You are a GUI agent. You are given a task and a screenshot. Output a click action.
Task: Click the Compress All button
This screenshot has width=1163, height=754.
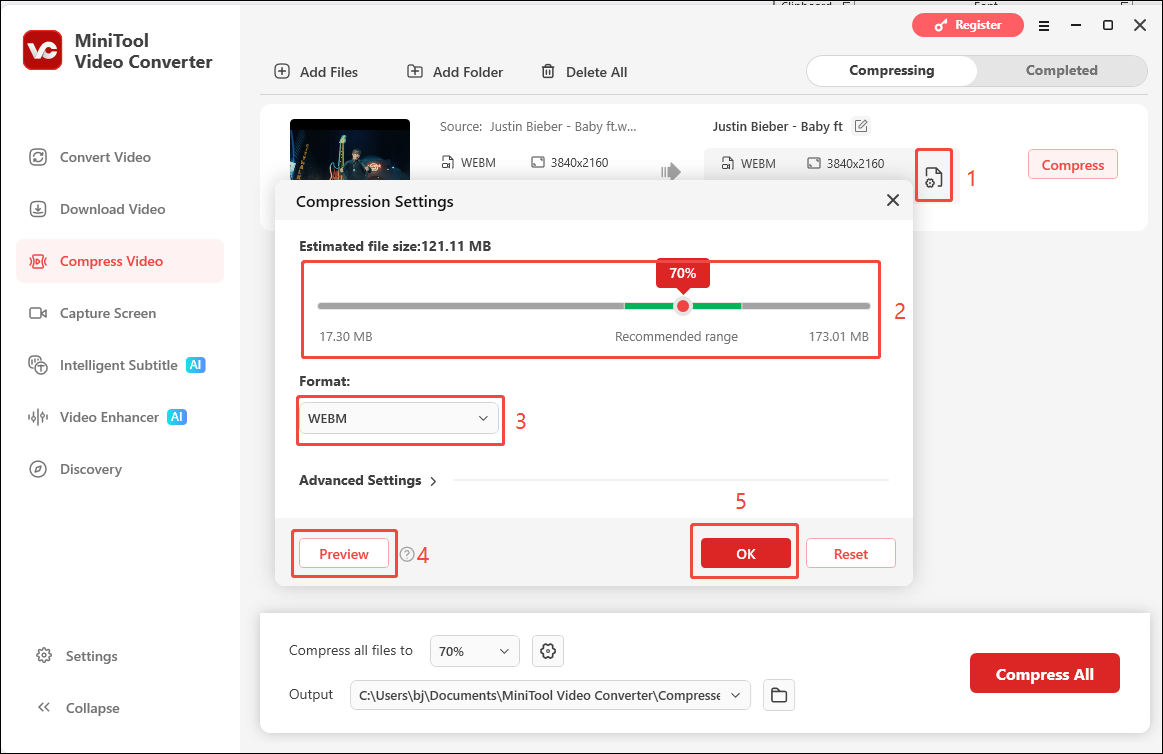point(1044,674)
